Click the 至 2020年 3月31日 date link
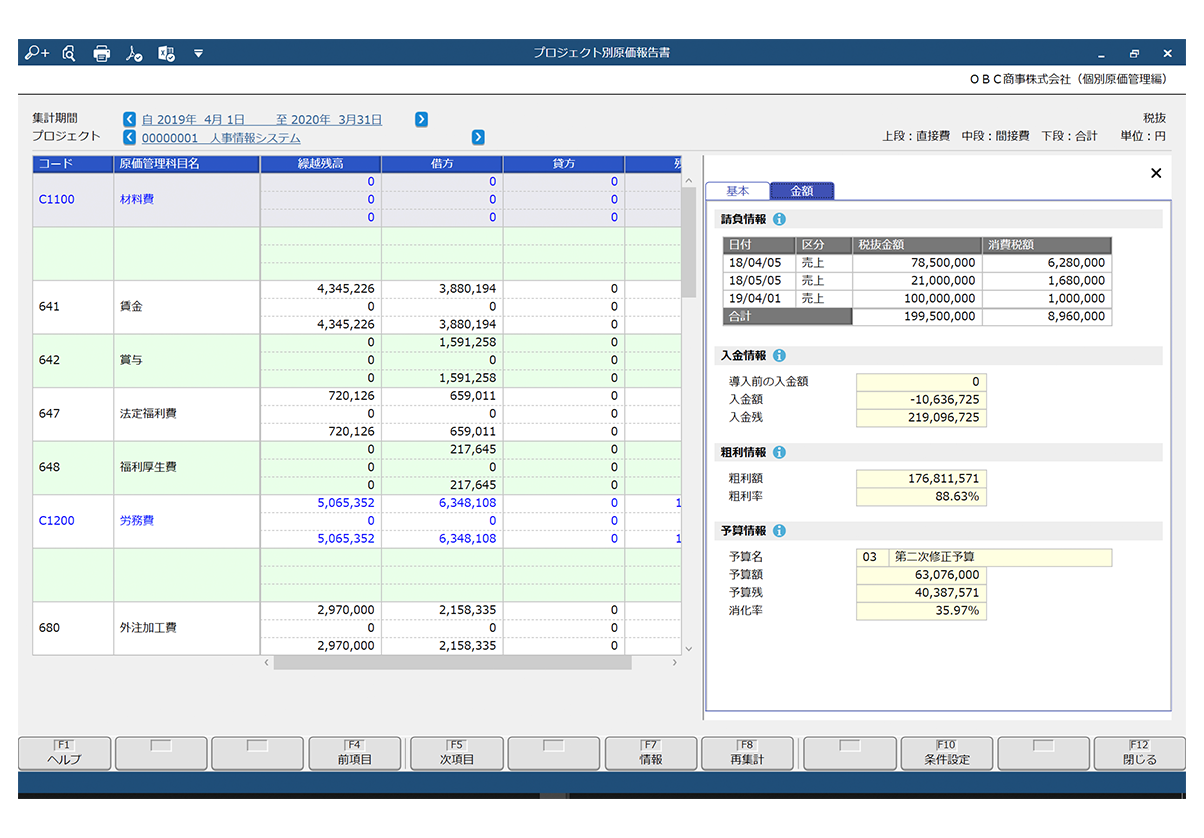1204x838 pixels. click(x=329, y=119)
